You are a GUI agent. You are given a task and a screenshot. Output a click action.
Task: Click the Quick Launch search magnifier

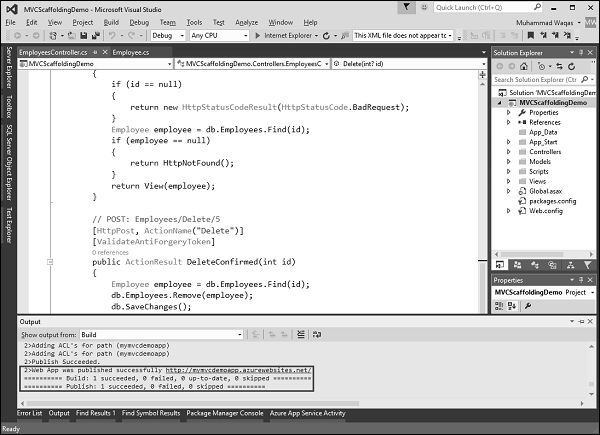click(537, 7)
